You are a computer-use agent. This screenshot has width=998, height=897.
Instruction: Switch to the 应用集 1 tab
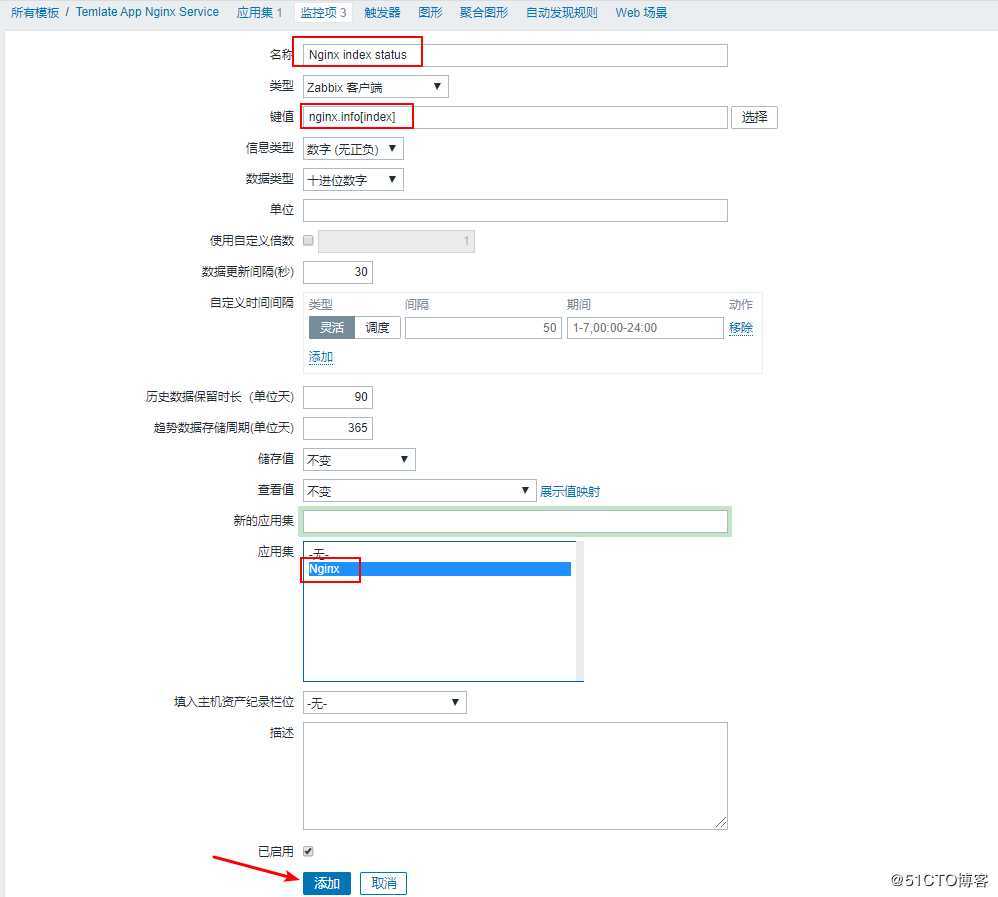pyautogui.click(x=260, y=12)
